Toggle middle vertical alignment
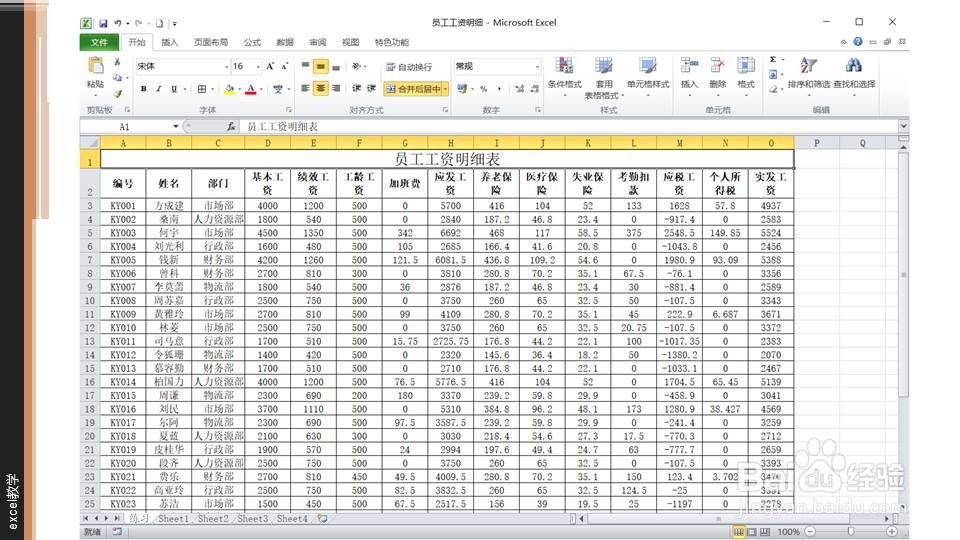The height and width of the screenshot is (540, 960). pyautogui.click(x=321, y=67)
